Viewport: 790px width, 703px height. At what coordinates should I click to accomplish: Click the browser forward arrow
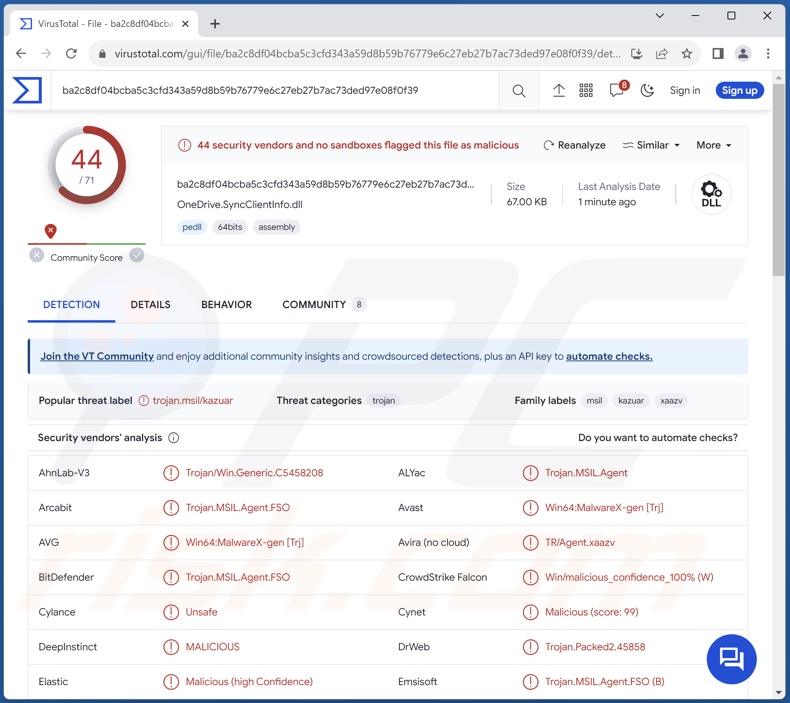[x=46, y=53]
